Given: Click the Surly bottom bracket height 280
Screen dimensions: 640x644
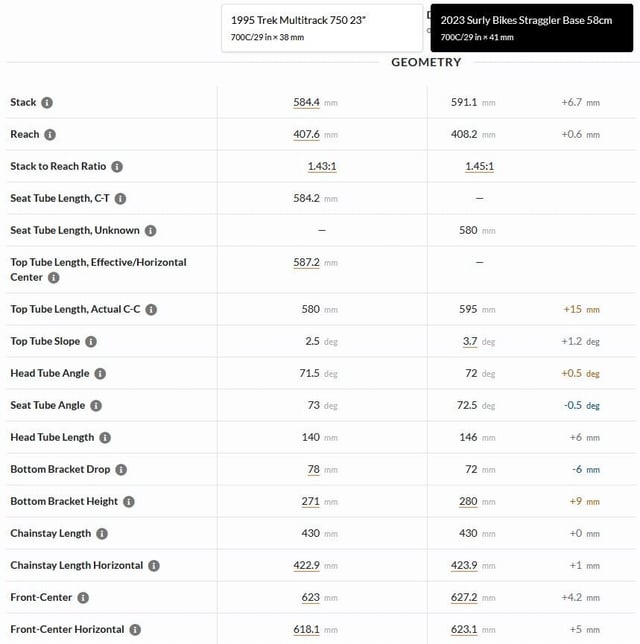Looking at the screenshot, I should pyautogui.click(x=468, y=501).
